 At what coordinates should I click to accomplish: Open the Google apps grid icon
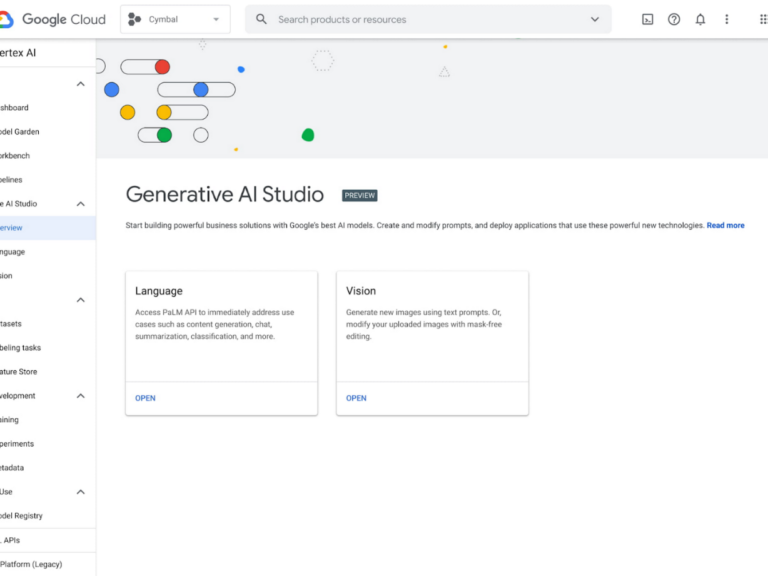click(x=762, y=19)
